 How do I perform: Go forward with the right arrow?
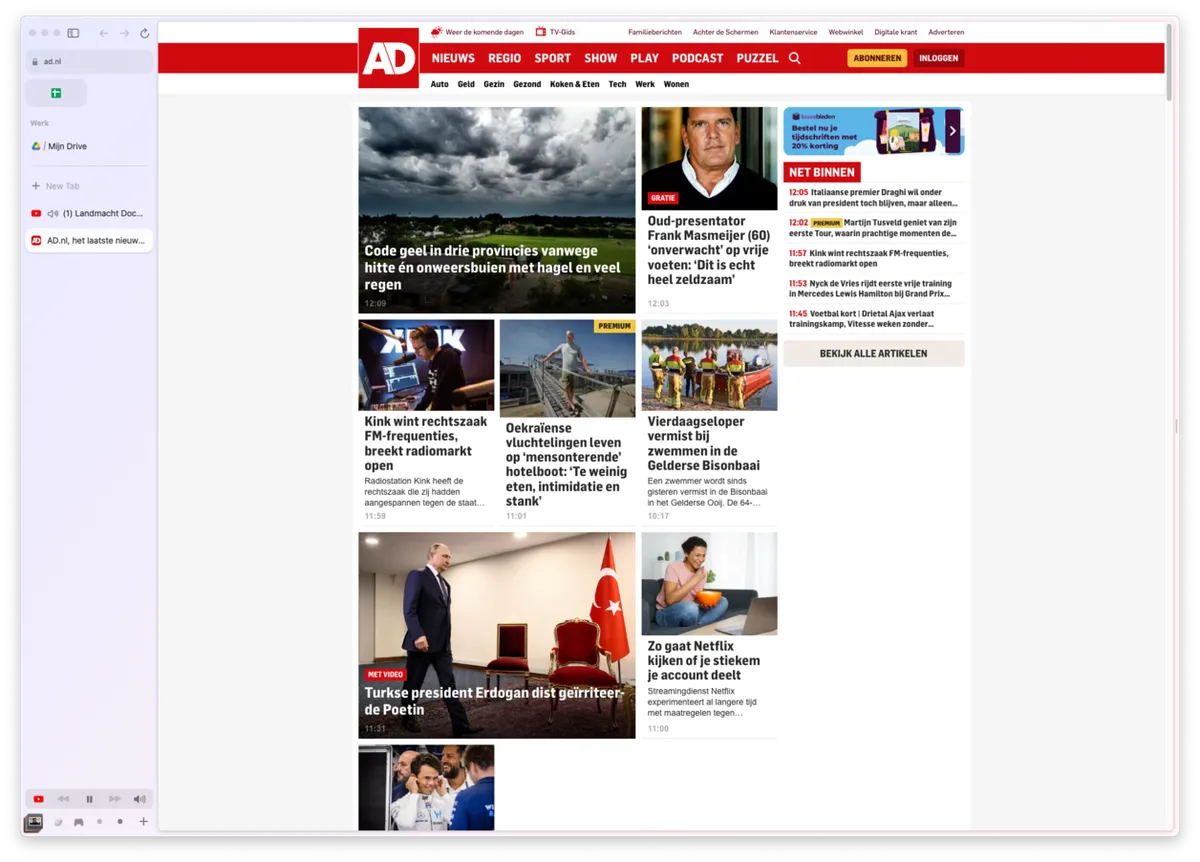tap(124, 33)
